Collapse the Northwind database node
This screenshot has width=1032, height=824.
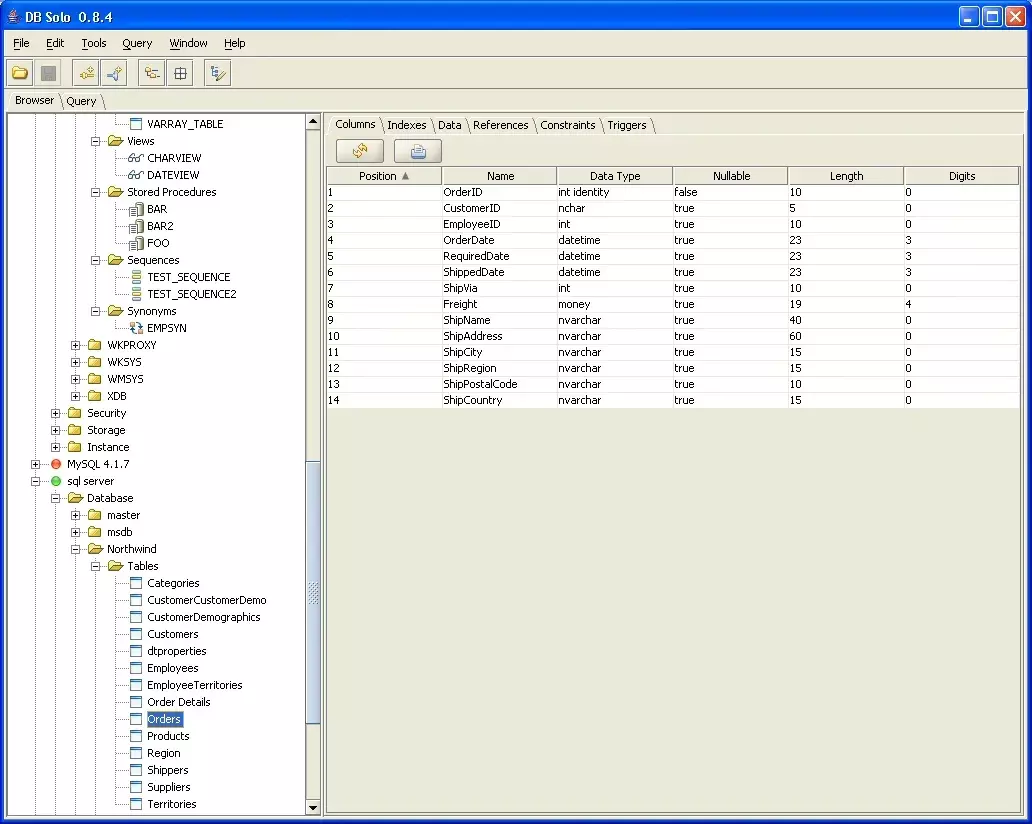[x=76, y=549]
